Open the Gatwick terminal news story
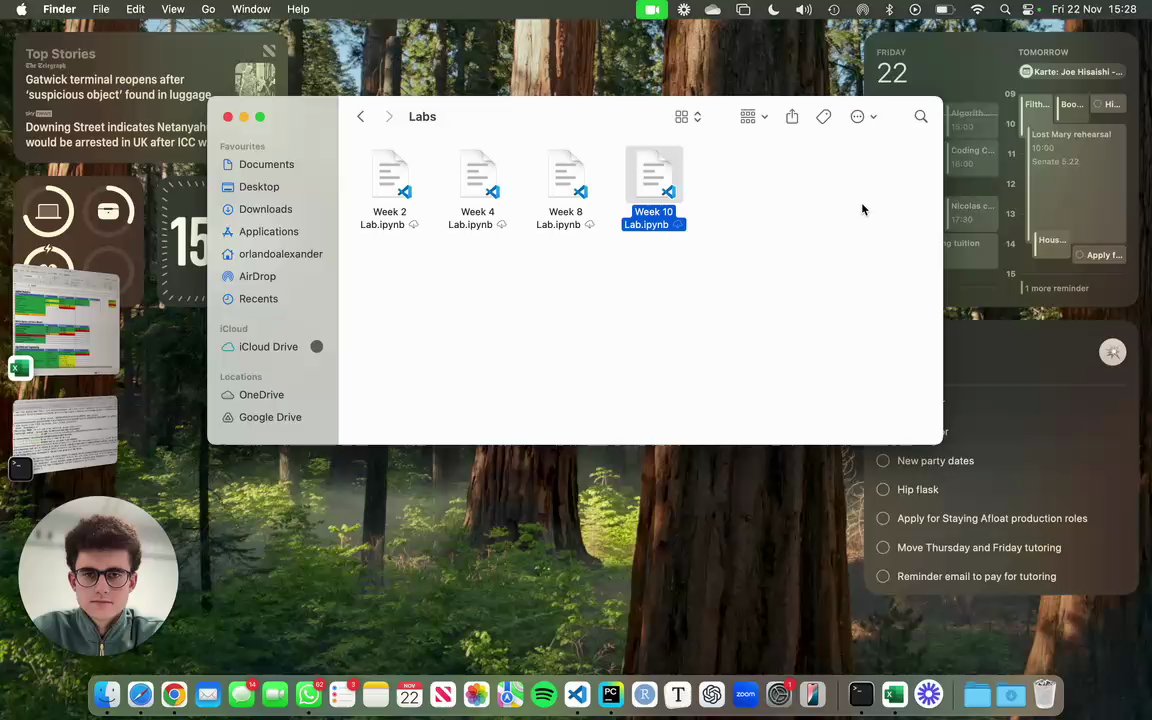 118,87
